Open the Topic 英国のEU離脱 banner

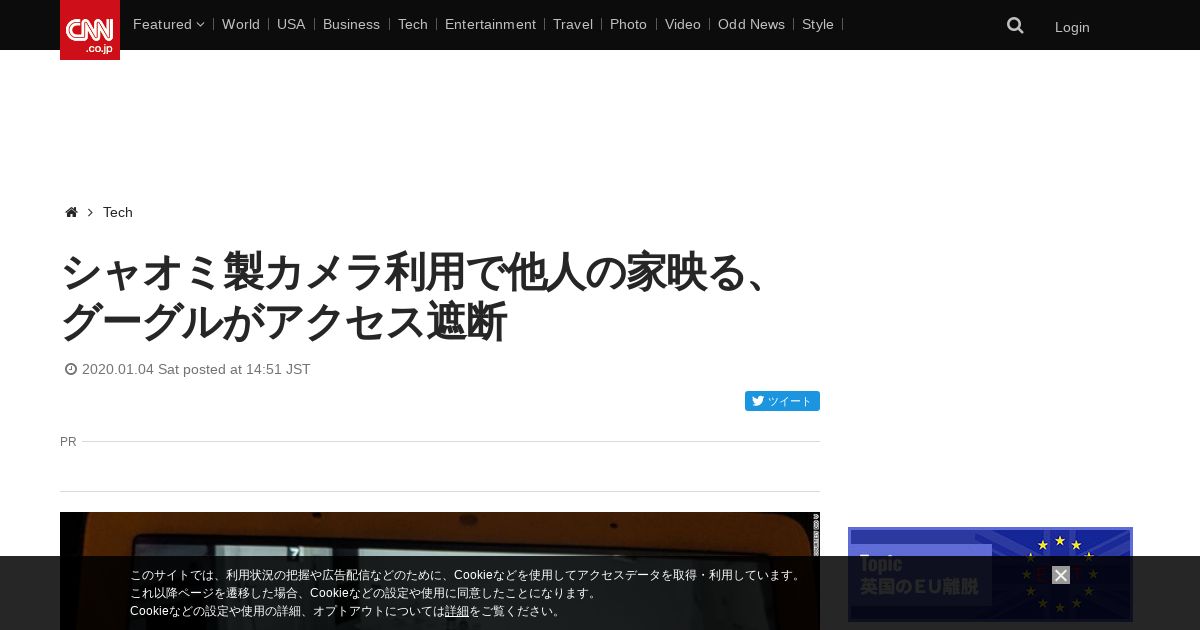(x=990, y=574)
